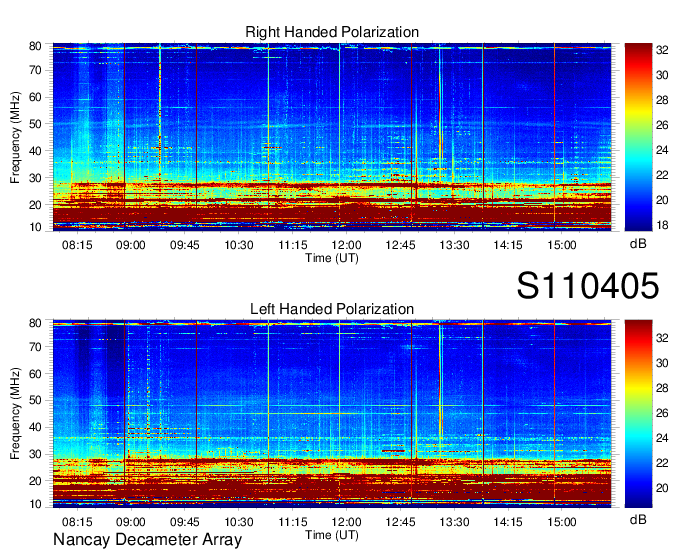Click the 09:00 time tick on Left Handed plot

tap(131, 522)
